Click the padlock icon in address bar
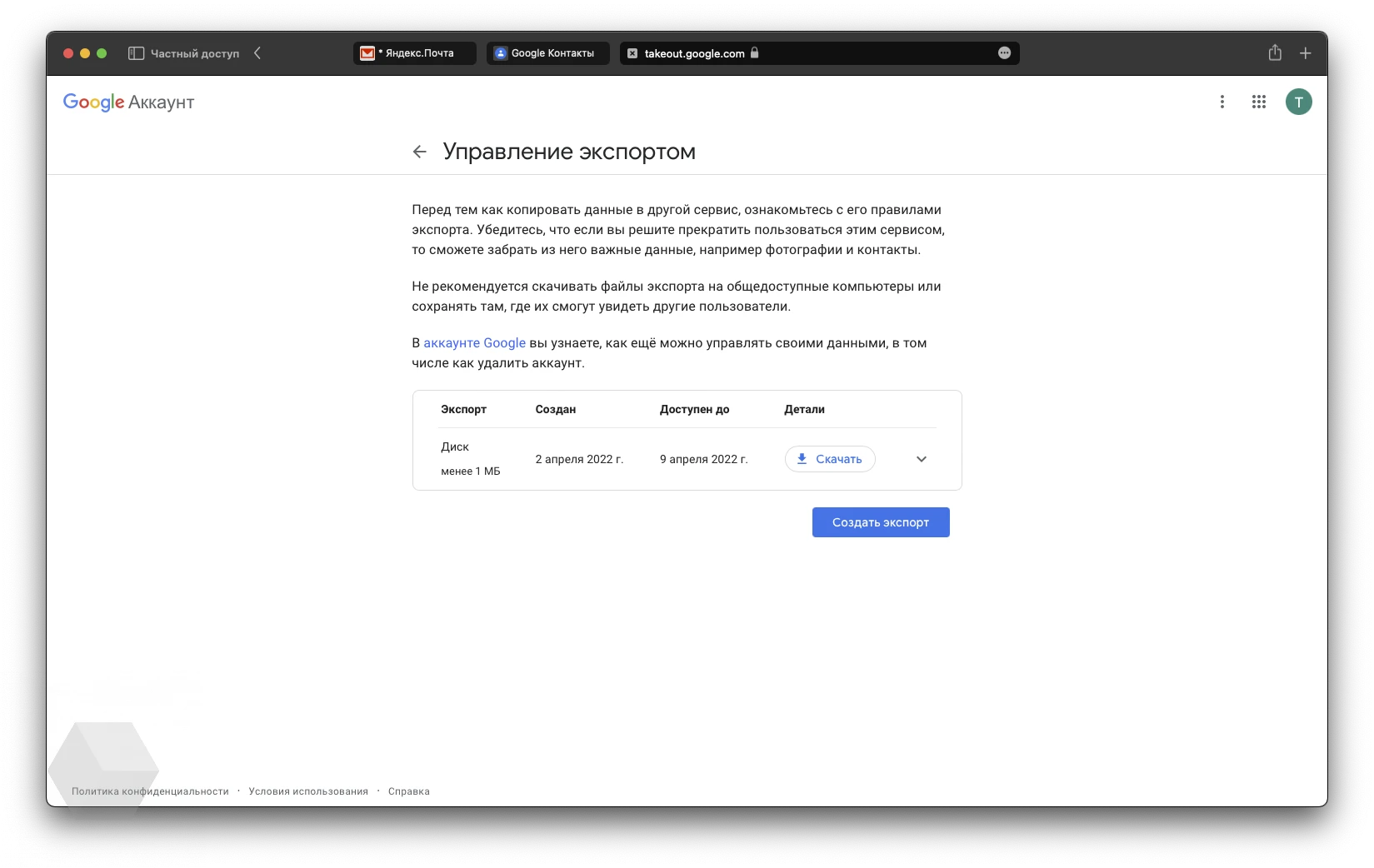 [755, 53]
